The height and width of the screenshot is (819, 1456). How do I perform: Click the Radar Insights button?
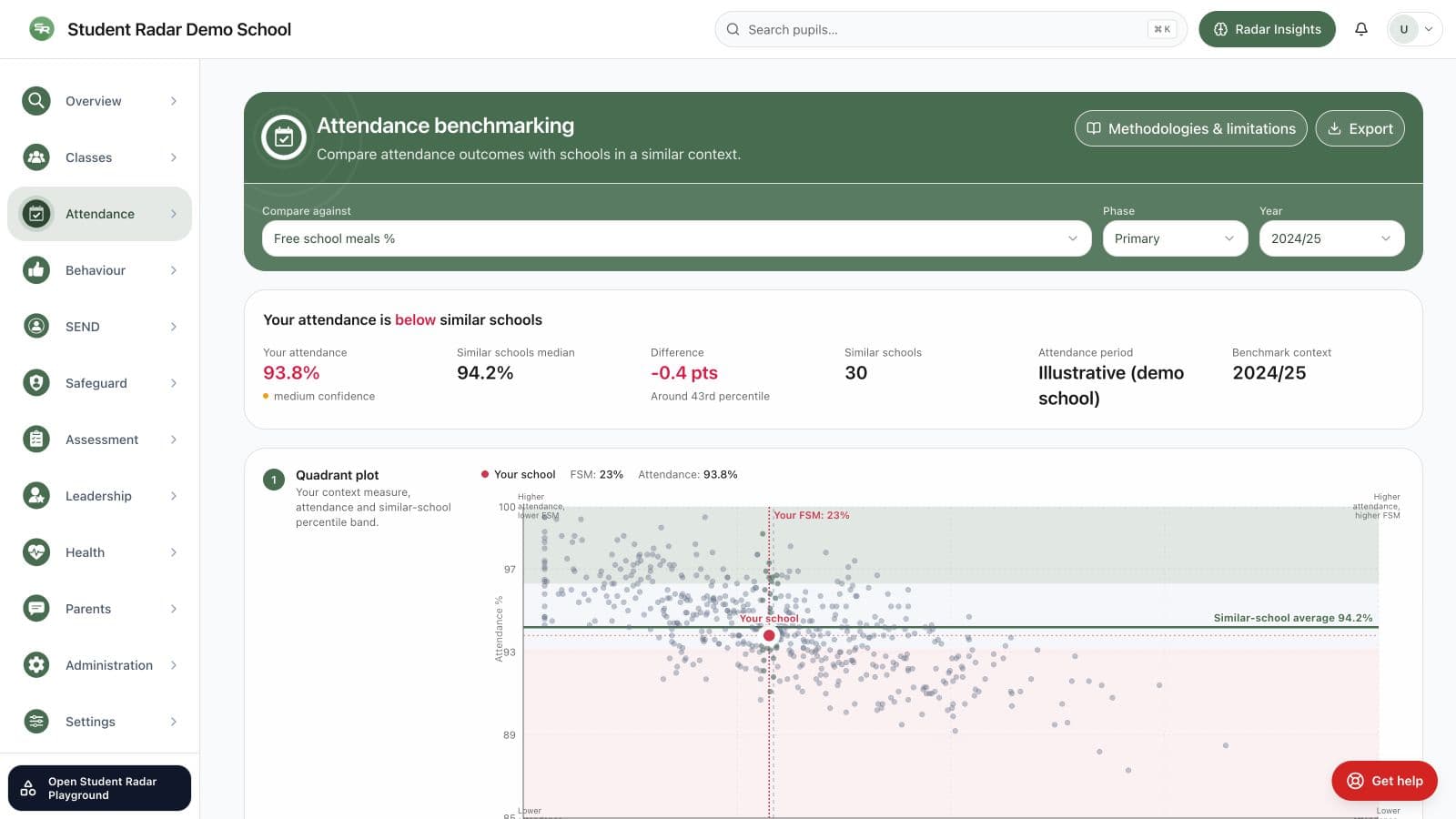[x=1267, y=29]
